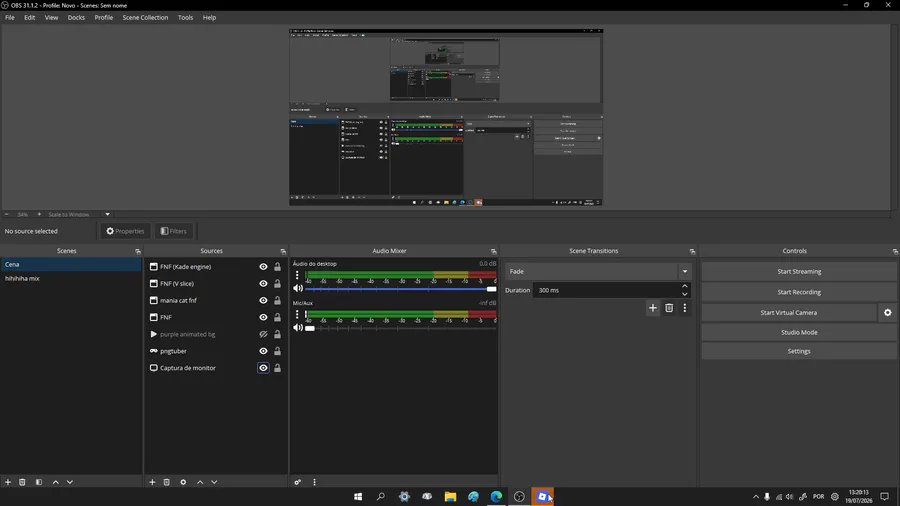Click Start Streaming button
Screen dimensions: 900x506
(x=799, y=272)
